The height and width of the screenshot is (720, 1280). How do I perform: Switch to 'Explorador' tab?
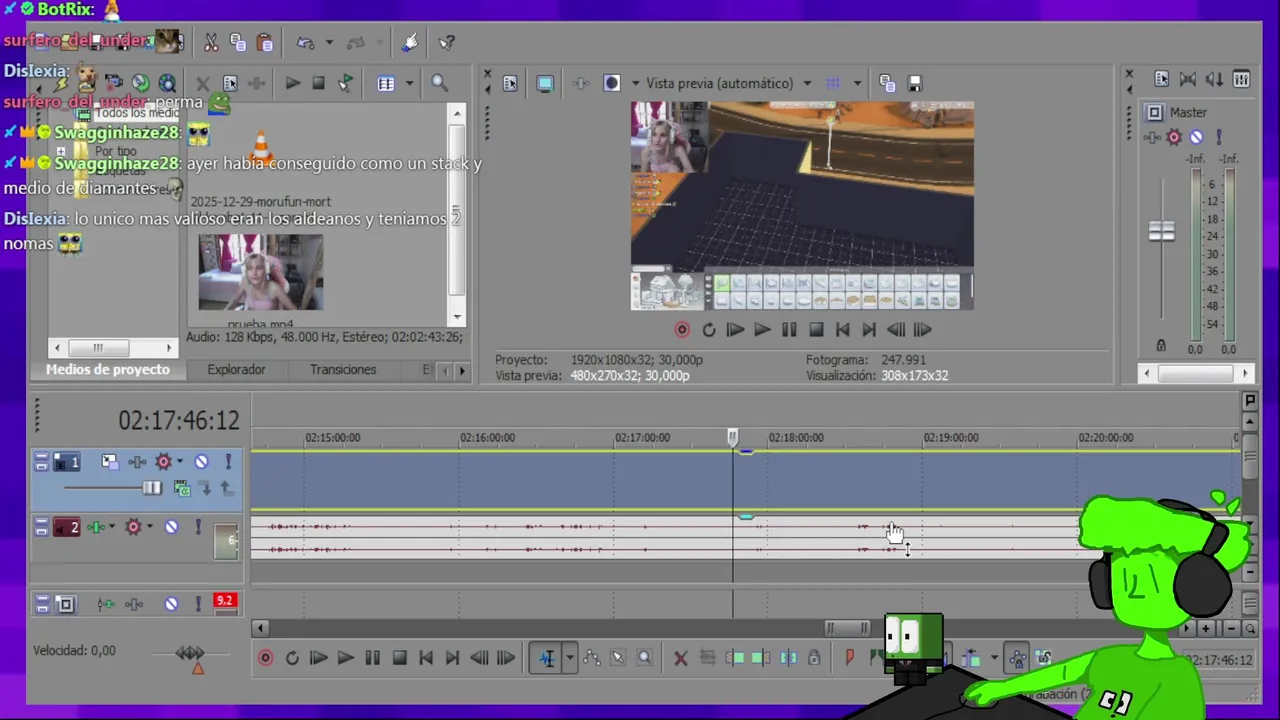[x=236, y=369]
